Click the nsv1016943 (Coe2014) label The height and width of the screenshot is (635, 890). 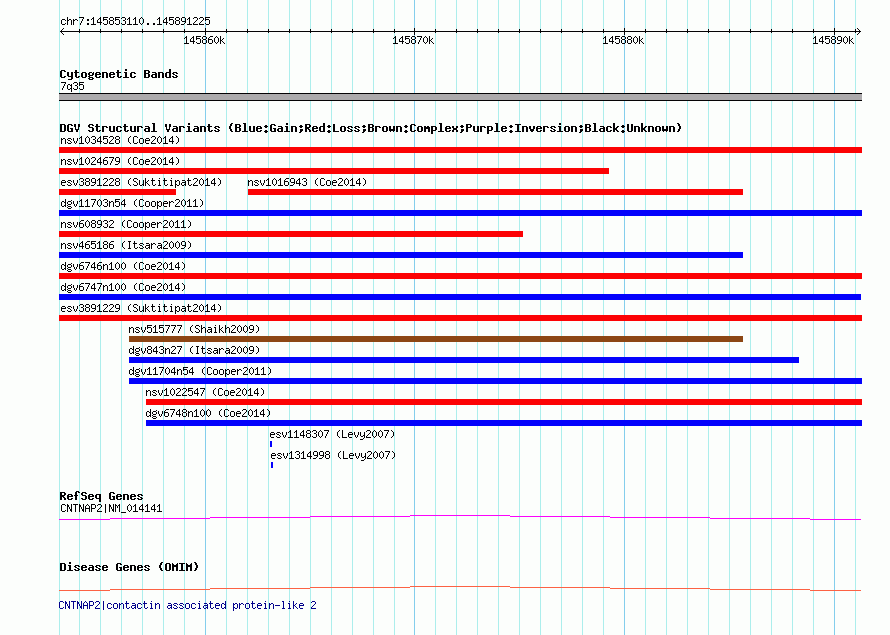tap(307, 182)
